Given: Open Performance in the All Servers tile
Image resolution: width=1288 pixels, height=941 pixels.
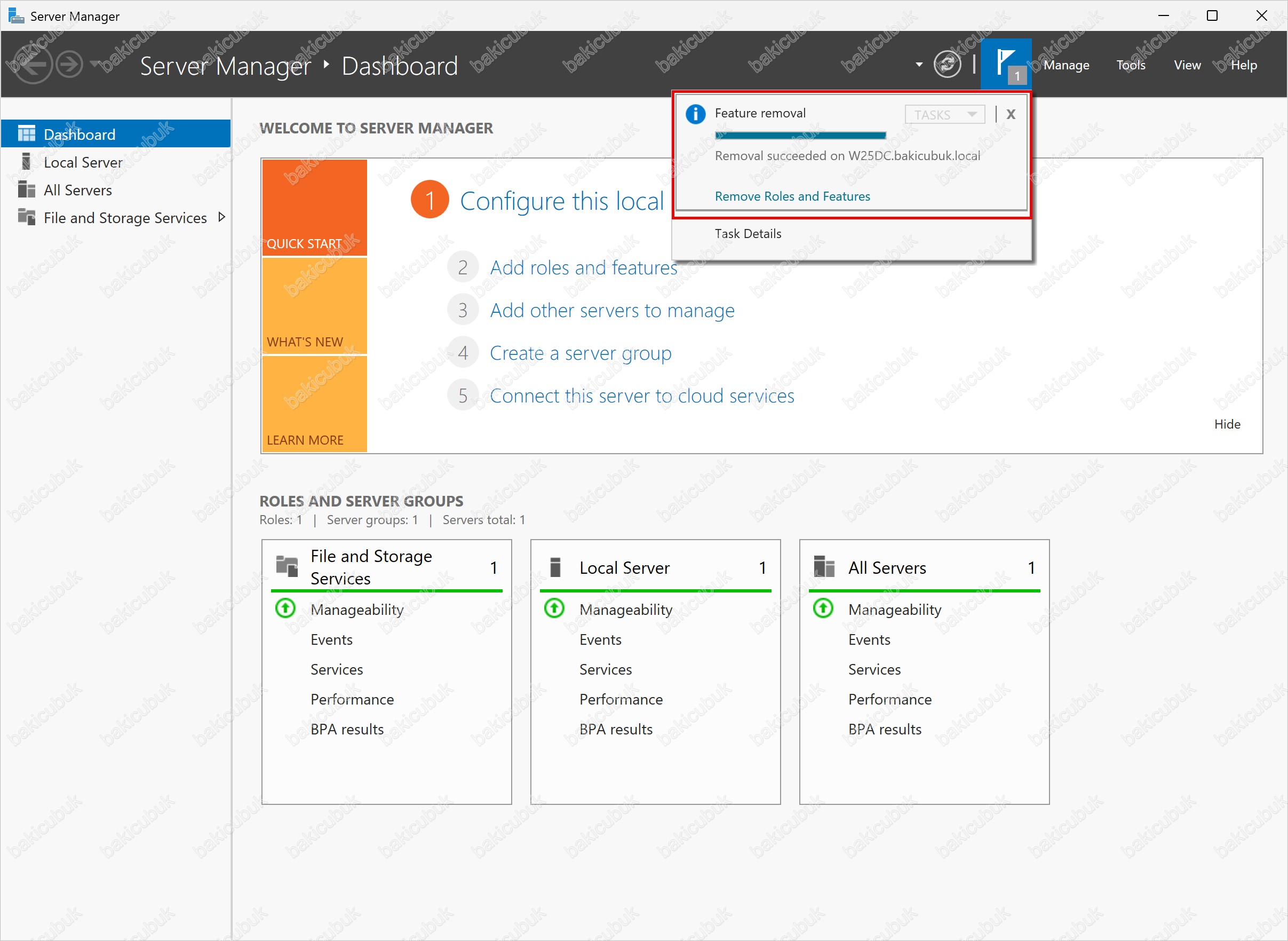Looking at the screenshot, I should click(889, 699).
